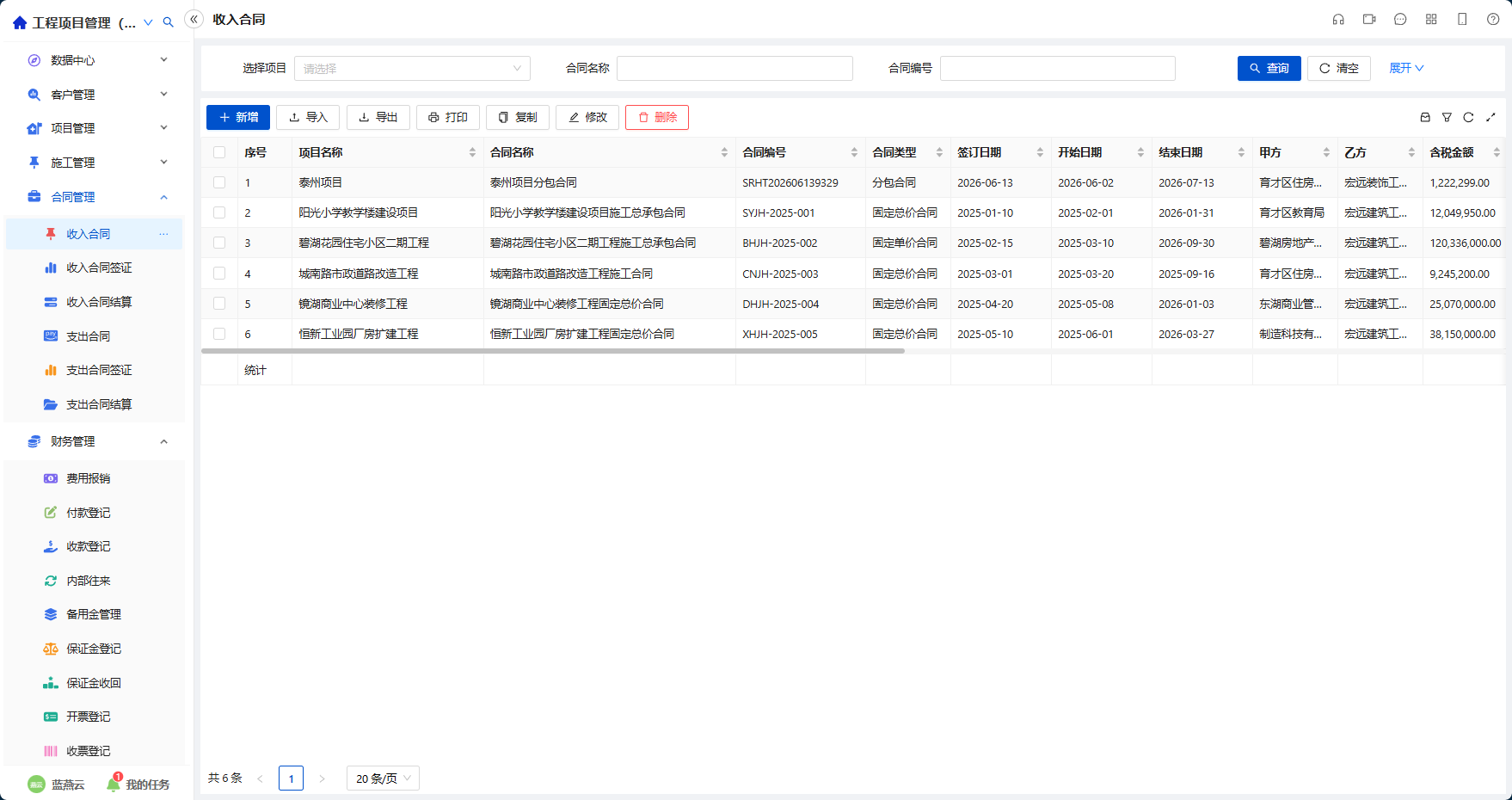Open the chat message bubble icon
Screen dimensions: 1512x800
coord(1400,19)
